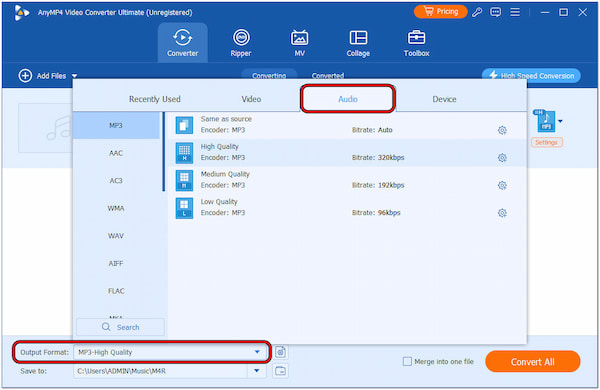Expand the file format dropdown arrow beside MP3 icon
The width and height of the screenshot is (600, 390).
(x=560, y=121)
